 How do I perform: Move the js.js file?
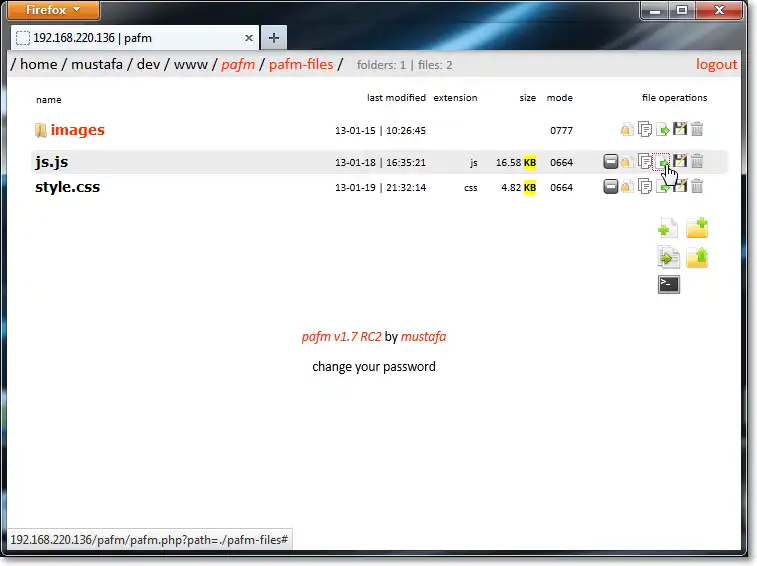[x=662, y=161]
